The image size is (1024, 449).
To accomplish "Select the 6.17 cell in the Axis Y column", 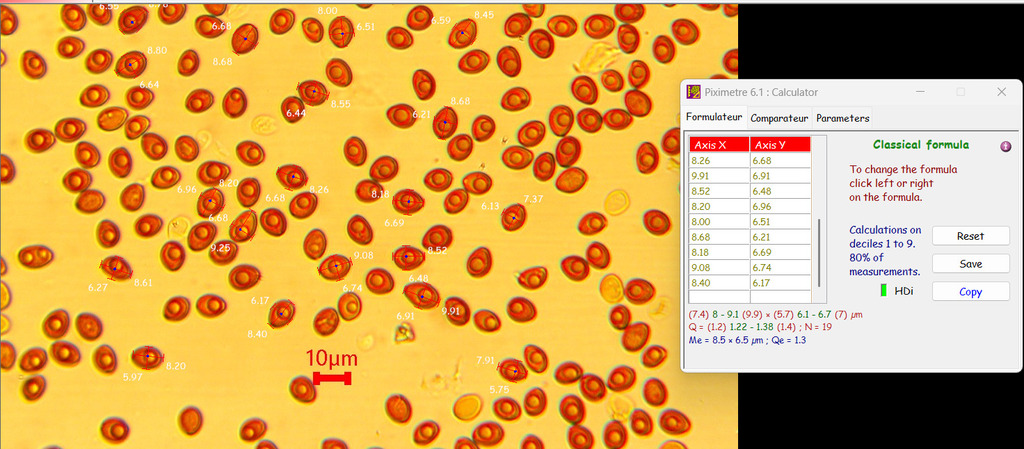I will click(x=780, y=283).
